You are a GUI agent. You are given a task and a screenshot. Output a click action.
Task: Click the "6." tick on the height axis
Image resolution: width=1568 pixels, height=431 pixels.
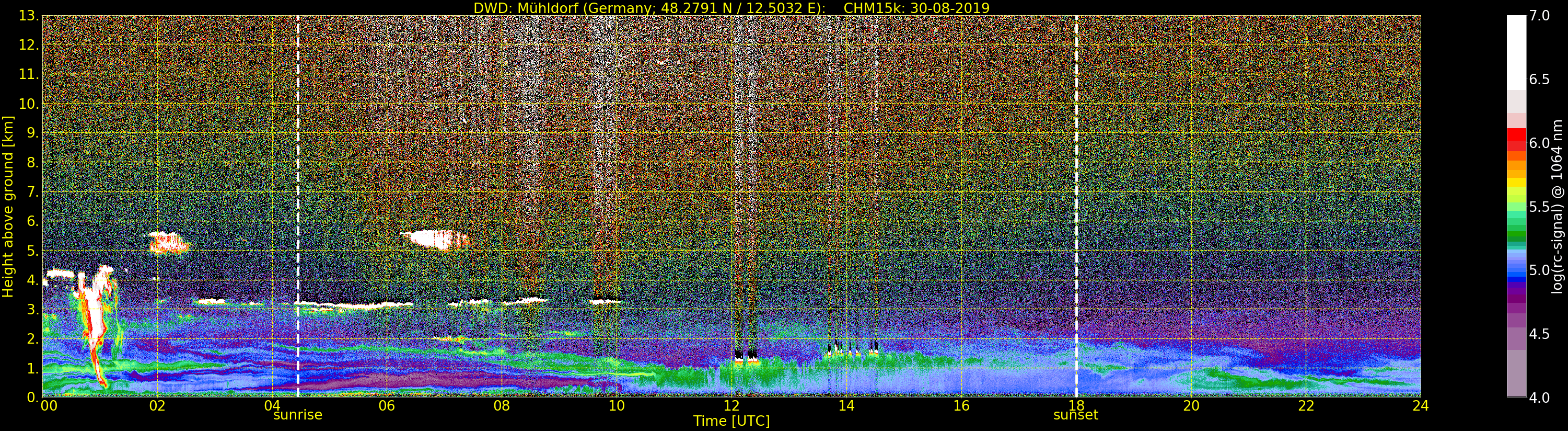coord(33,221)
